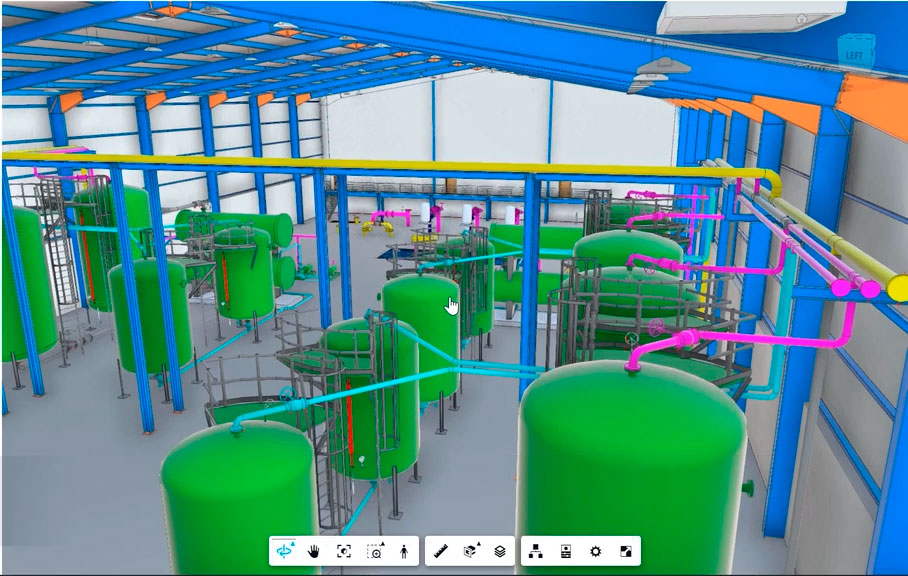This screenshot has width=908, height=576.
Task: Pick the yellow overhead pipe elbow
Action: pos(771,182)
